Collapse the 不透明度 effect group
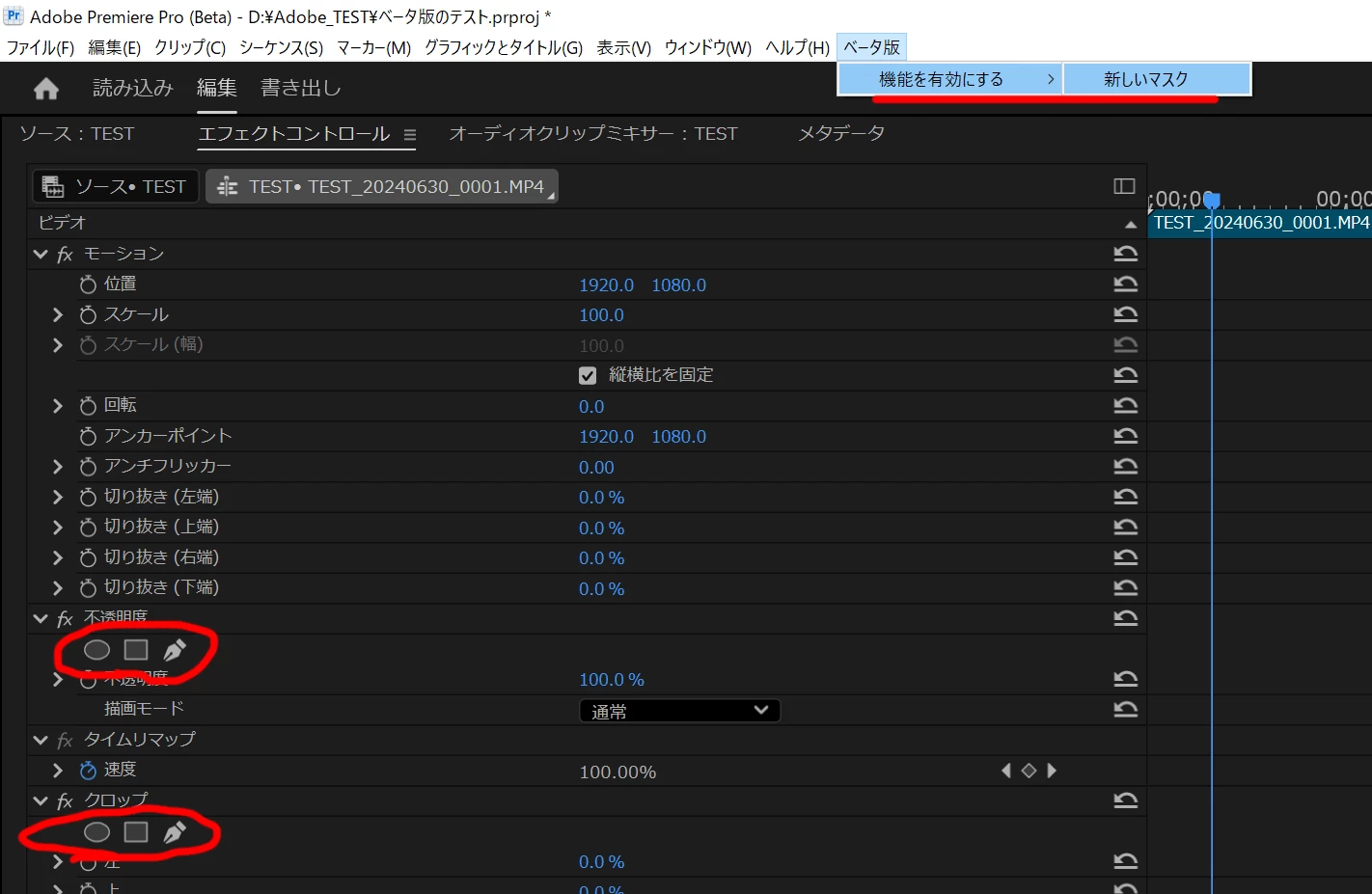 coord(41,618)
